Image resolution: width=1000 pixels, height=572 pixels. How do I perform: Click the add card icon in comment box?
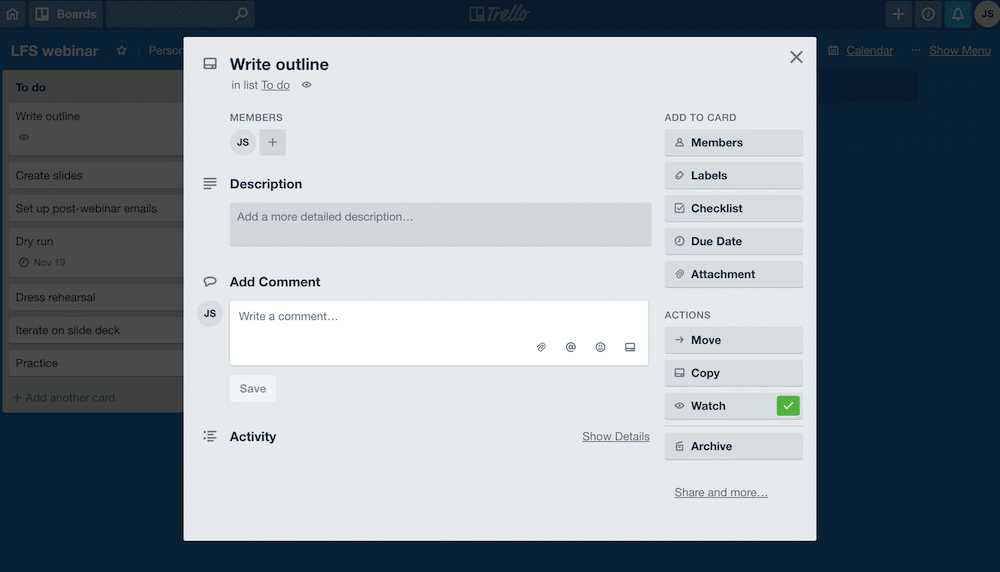630,347
